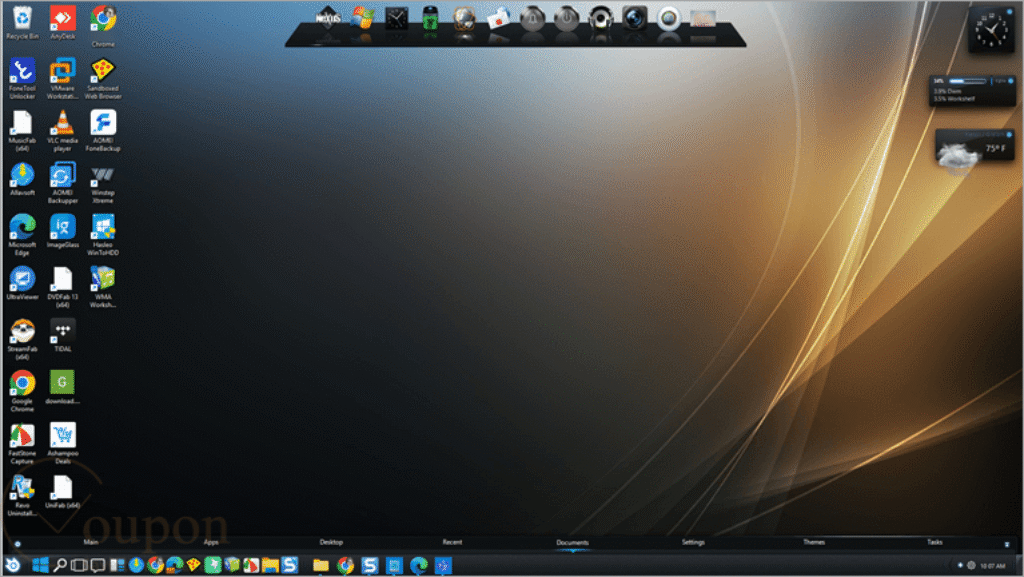Image resolution: width=1024 pixels, height=577 pixels.
Task: Click the camera lens icon in the Nexus dock
Action: (634, 18)
